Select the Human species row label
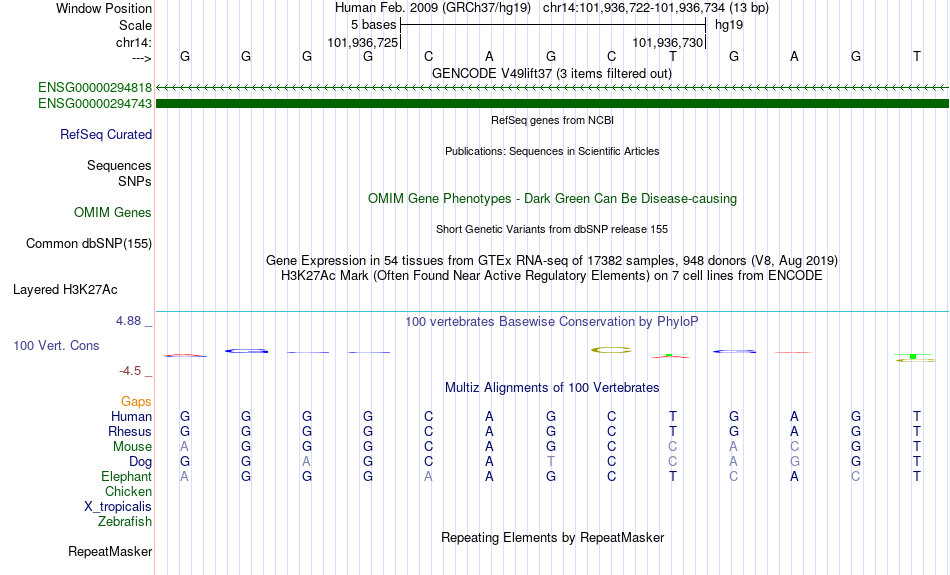The image size is (950, 575). coord(131,416)
